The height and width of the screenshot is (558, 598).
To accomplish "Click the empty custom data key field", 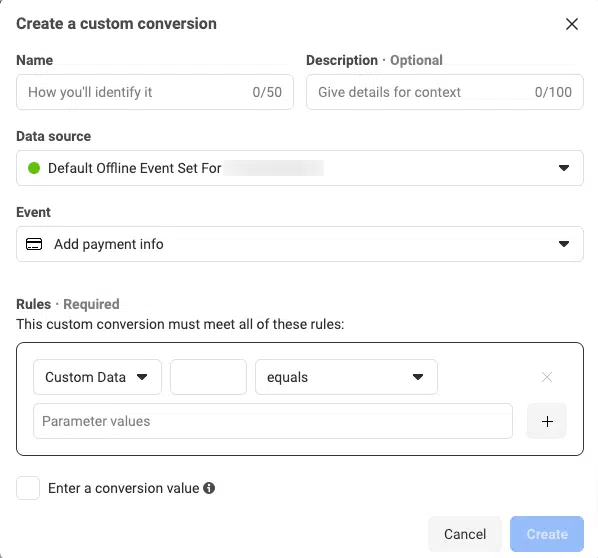I will pyautogui.click(x=208, y=377).
